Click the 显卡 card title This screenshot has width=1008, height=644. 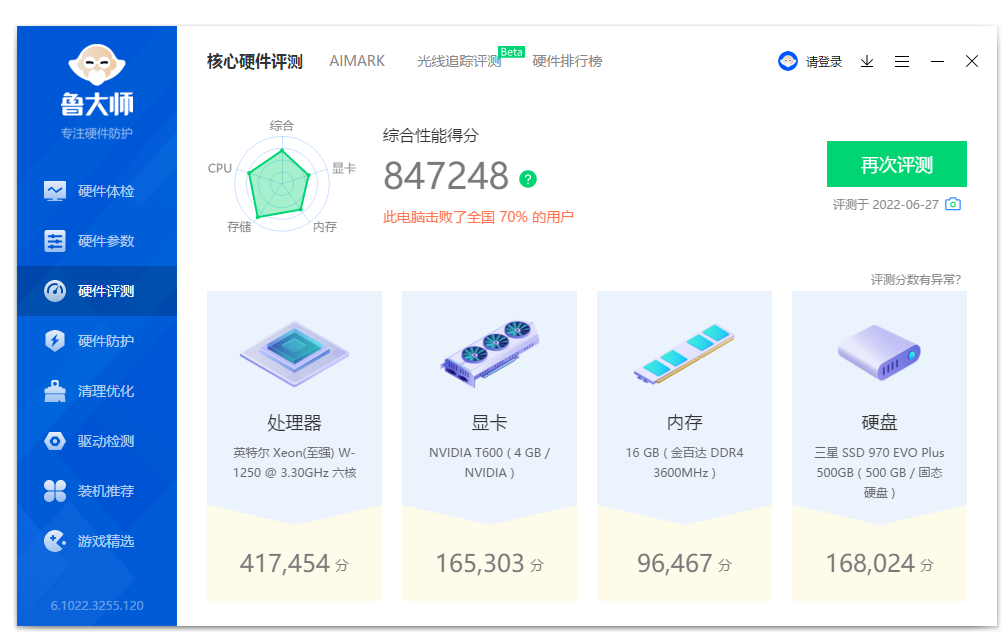[x=489, y=422]
